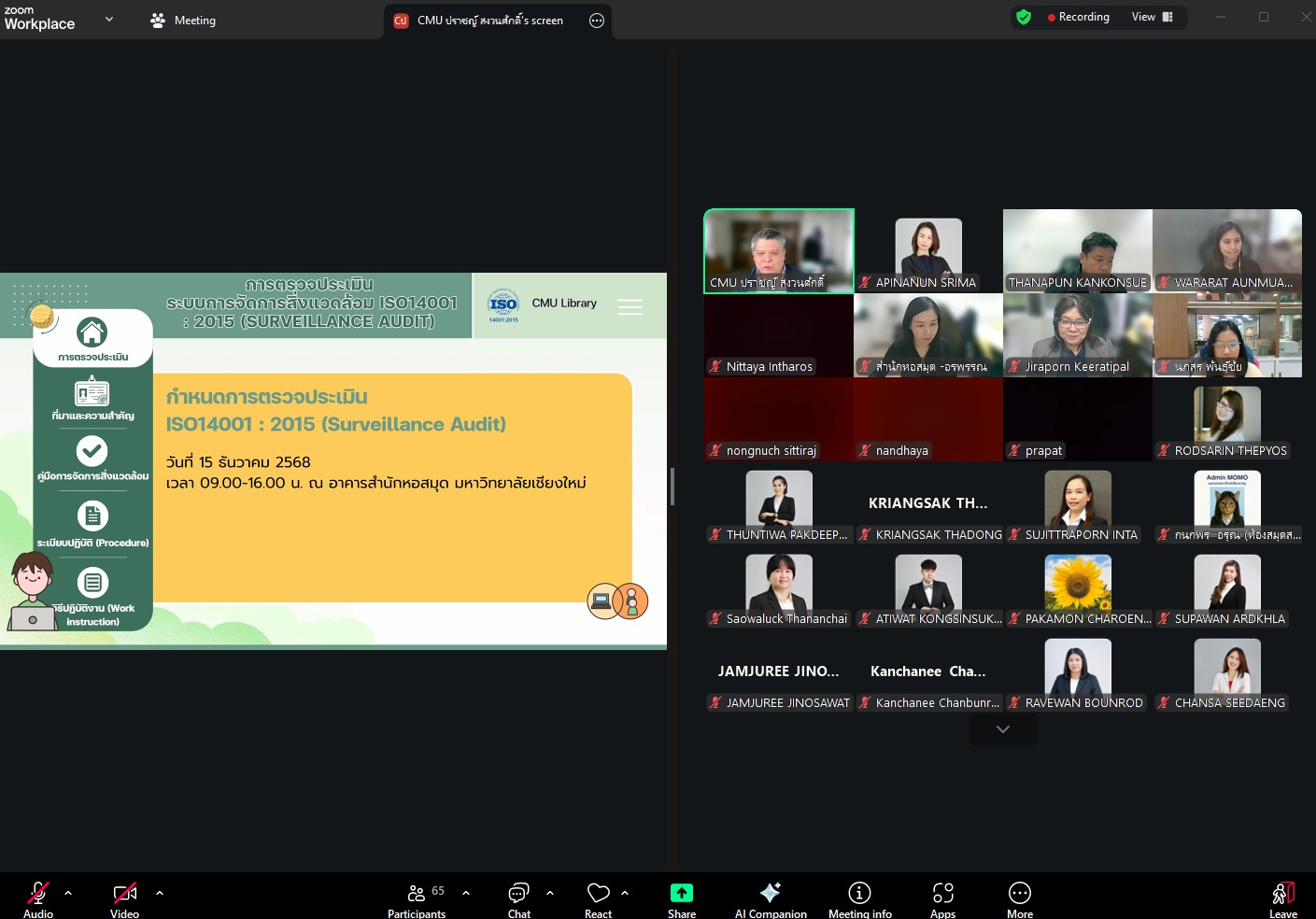The width and height of the screenshot is (1316, 919).
Task: Leave the meeting
Action: point(1282,899)
